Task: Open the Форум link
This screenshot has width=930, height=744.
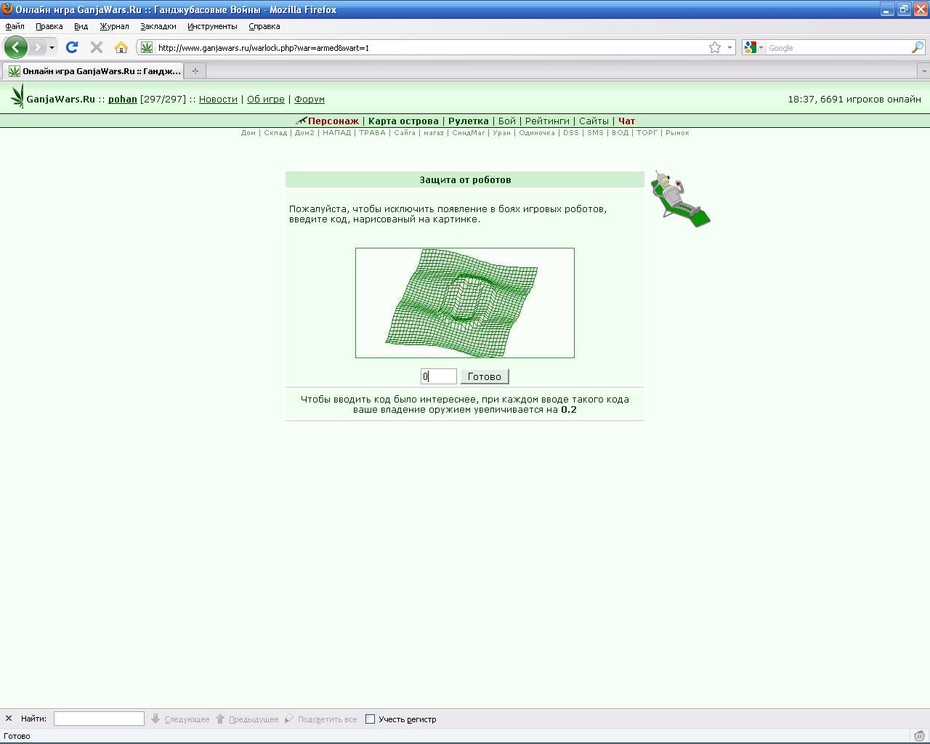Action: point(309,99)
